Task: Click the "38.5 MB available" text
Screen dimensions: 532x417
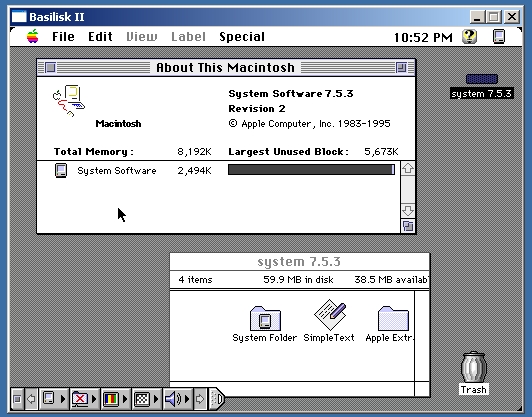Action: pyautogui.click(x=392, y=280)
